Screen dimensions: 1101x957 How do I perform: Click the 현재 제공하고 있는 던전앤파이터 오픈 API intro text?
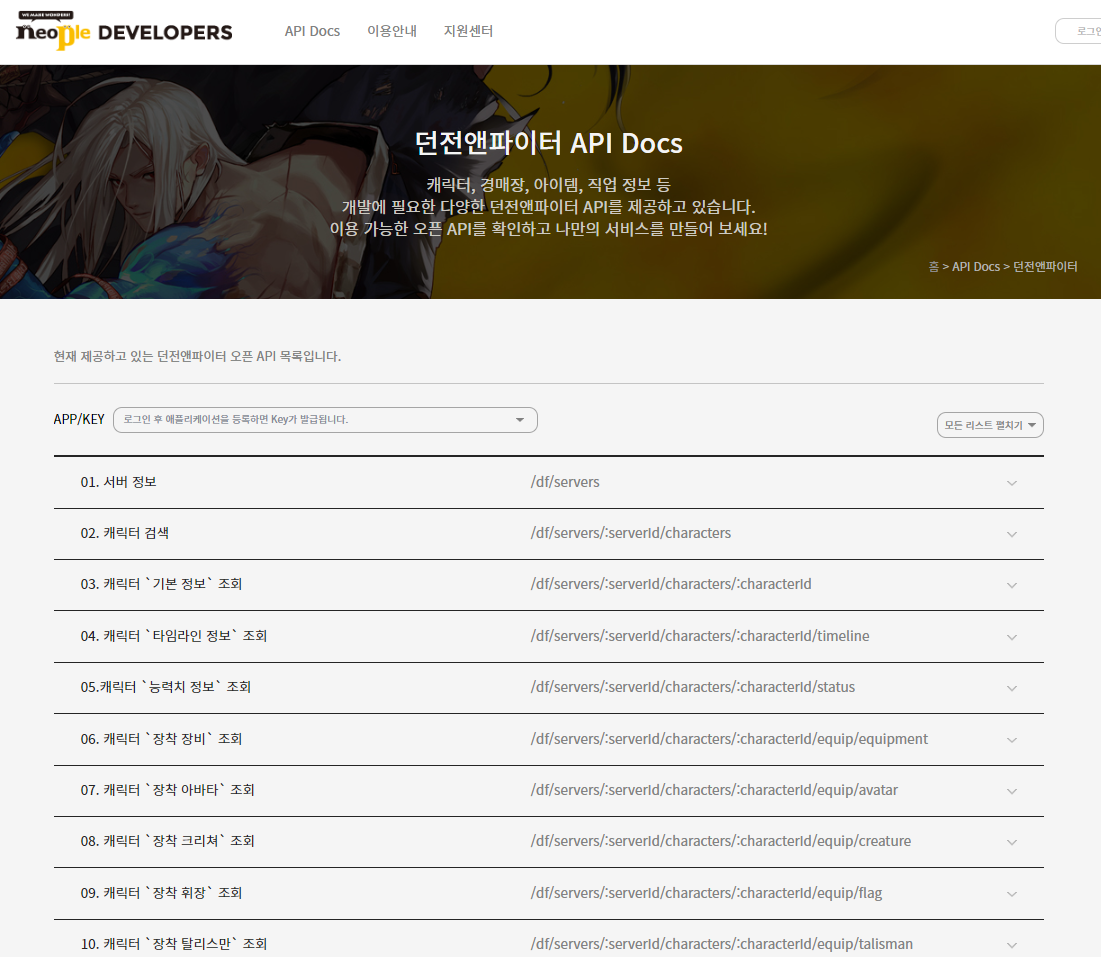197,357
